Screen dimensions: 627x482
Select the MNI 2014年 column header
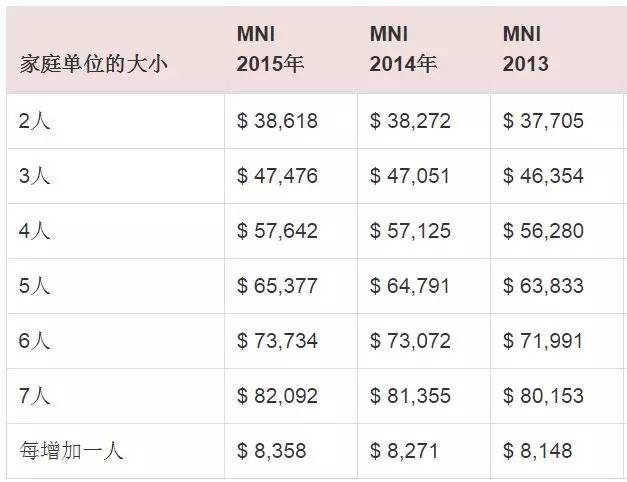tap(403, 49)
